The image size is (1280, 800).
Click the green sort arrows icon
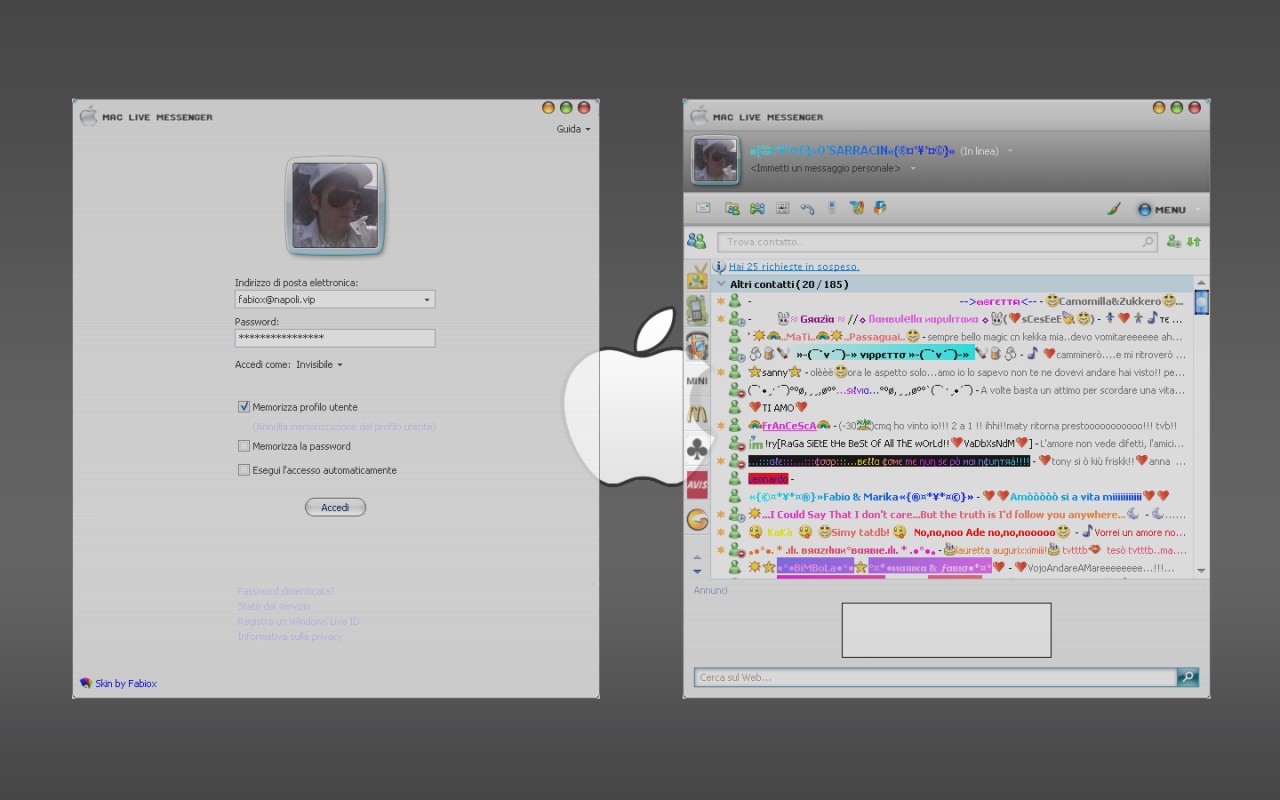1193,242
